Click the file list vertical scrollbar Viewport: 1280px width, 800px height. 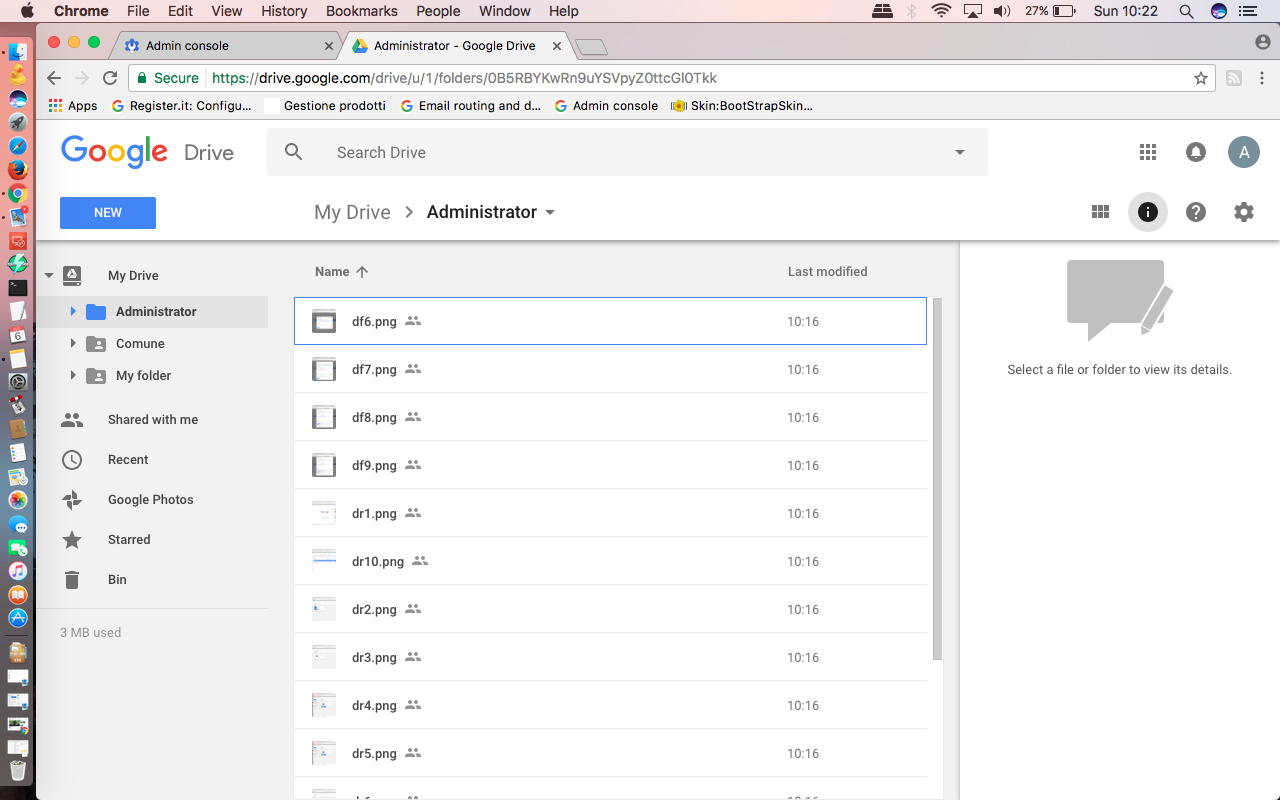pyautogui.click(x=937, y=479)
